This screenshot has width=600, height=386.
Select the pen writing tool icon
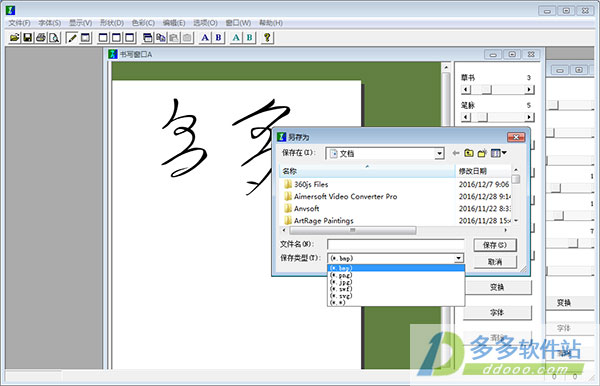click(72, 37)
